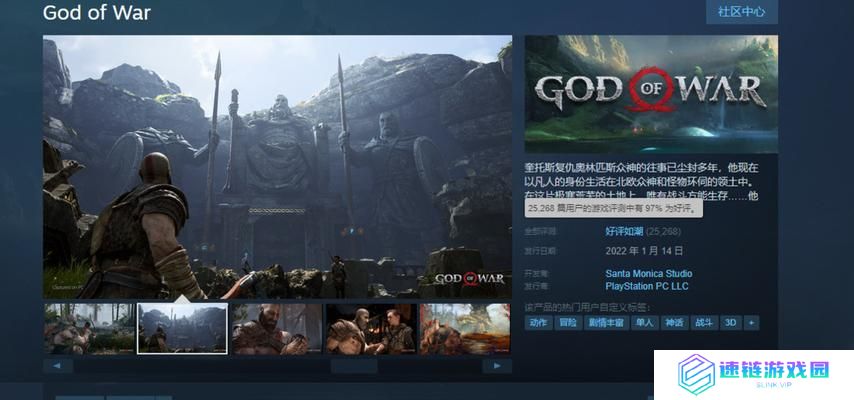
Task: Expand tags list with plus button
Action: pos(751,323)
